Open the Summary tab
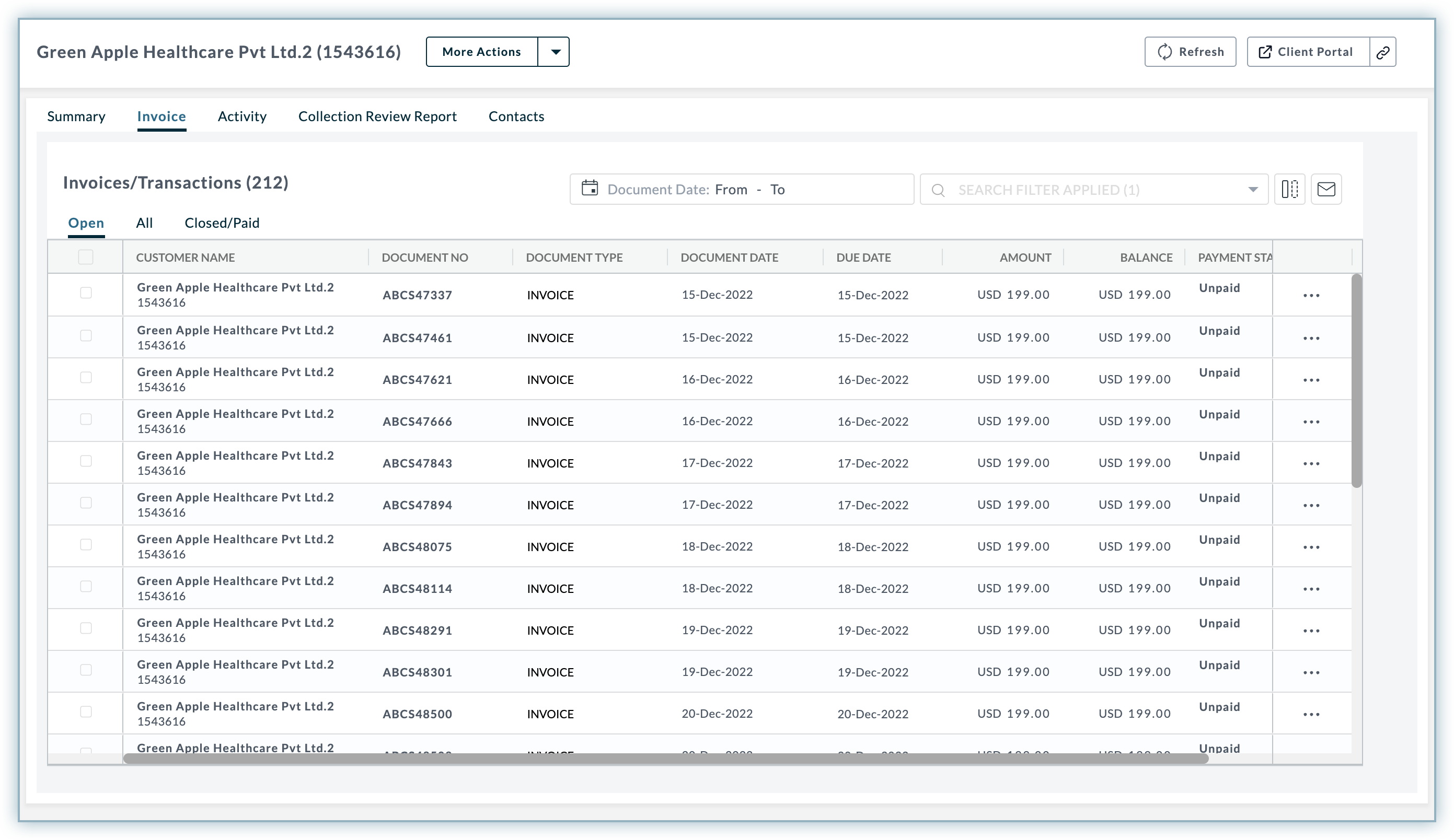This screenshot has width=1454, height=840. tap(76, 116)
